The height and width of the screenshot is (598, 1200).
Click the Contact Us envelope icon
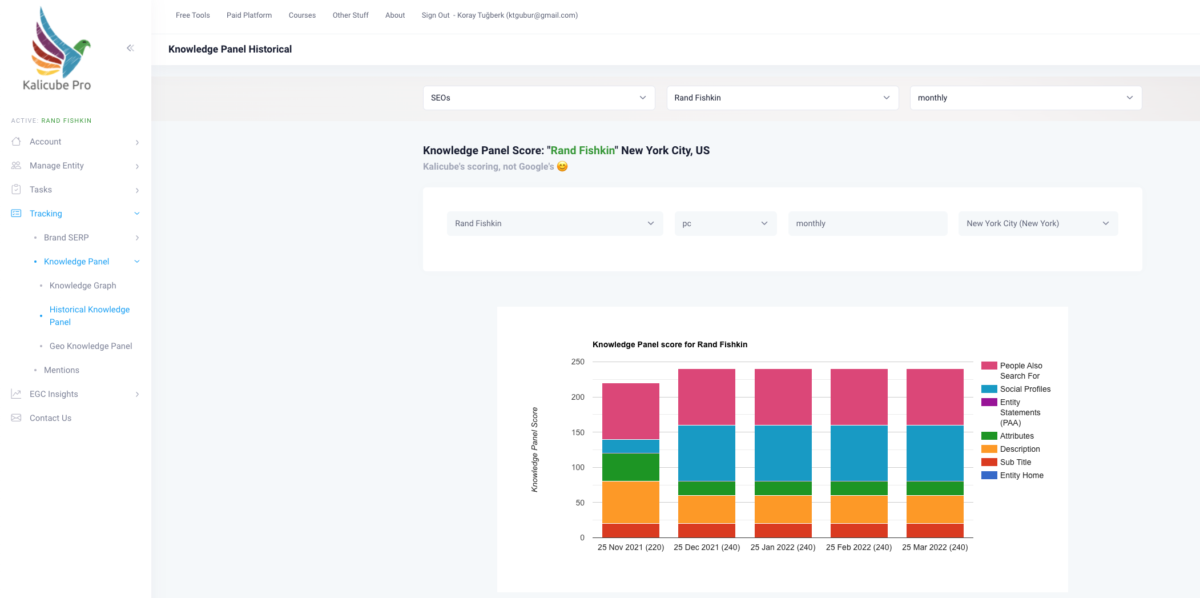[x=16, y=418]
